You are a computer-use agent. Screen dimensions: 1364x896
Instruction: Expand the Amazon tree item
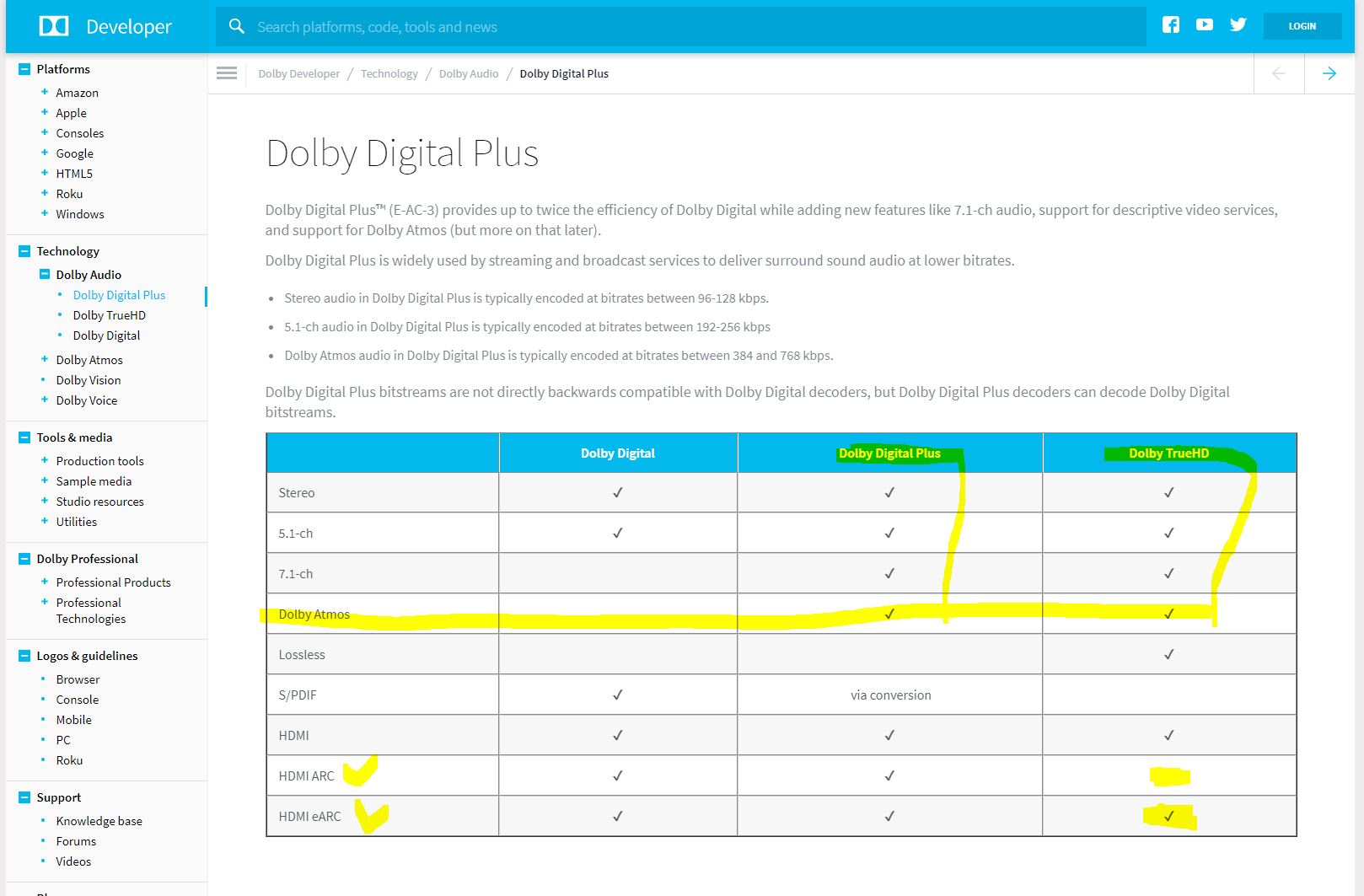click(44, 92)
